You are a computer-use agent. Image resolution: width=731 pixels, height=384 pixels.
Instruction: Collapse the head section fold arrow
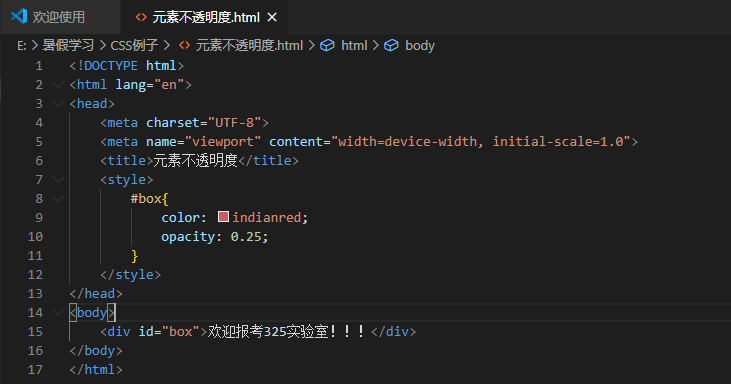pyautogui.click(x=58, y=103)
